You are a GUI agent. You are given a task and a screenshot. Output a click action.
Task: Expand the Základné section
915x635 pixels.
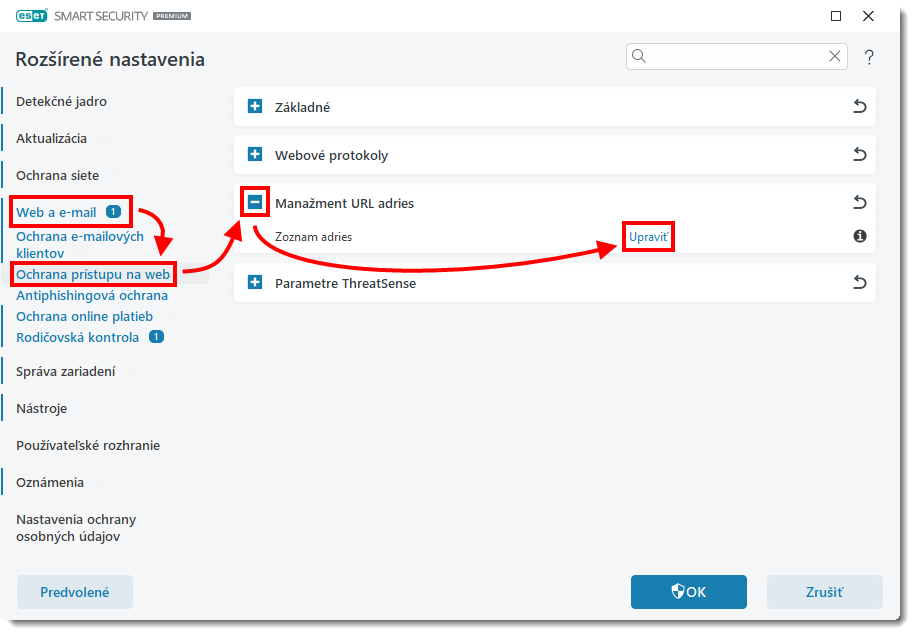pos(255,107)
